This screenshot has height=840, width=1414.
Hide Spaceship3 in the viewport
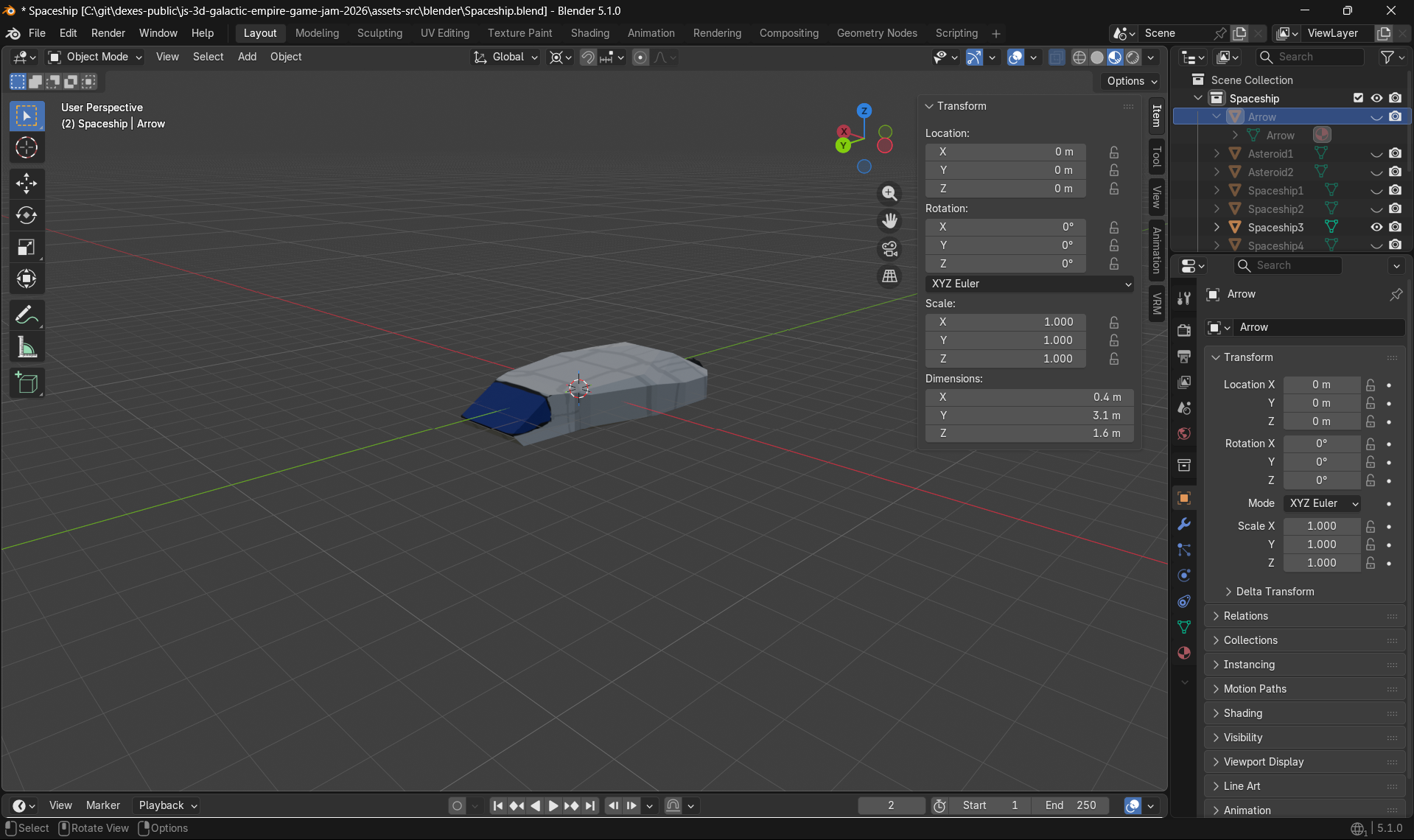(1376, 227)
